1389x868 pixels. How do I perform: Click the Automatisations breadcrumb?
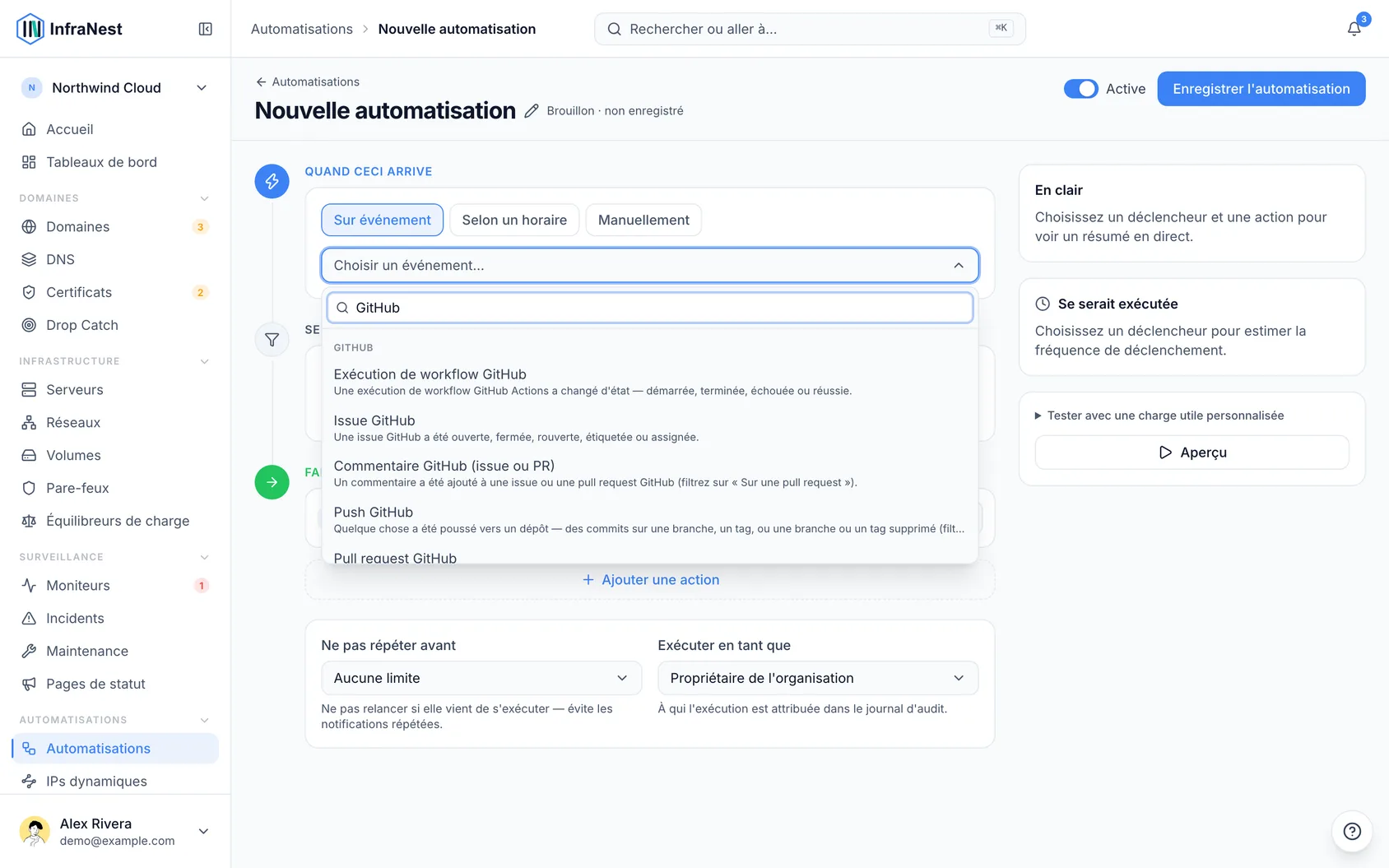(302, 29)
